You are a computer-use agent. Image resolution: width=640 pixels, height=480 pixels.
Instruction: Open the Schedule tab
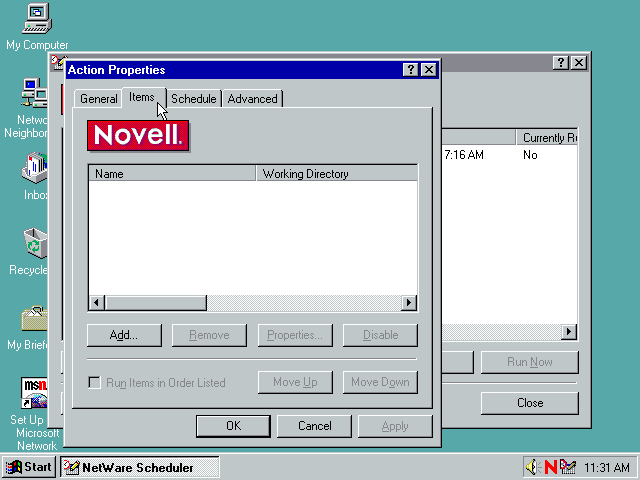click(x=193, y=99)
